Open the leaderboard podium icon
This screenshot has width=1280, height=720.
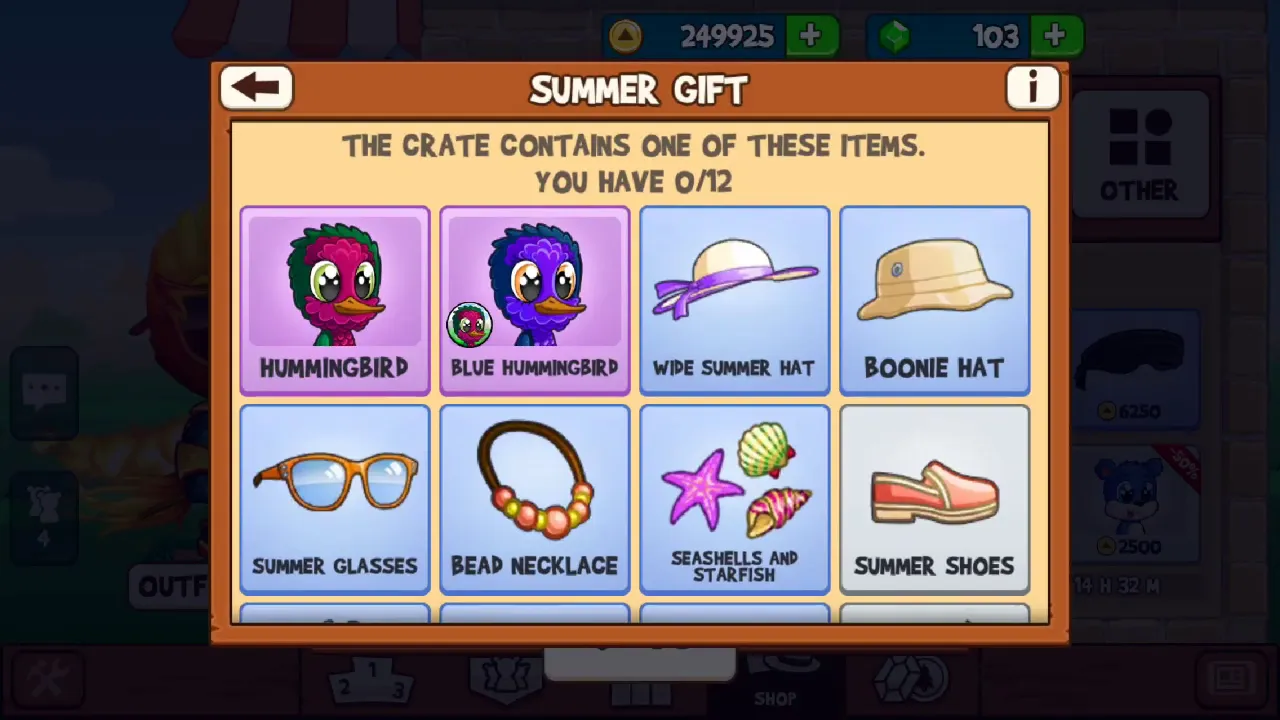371,682
